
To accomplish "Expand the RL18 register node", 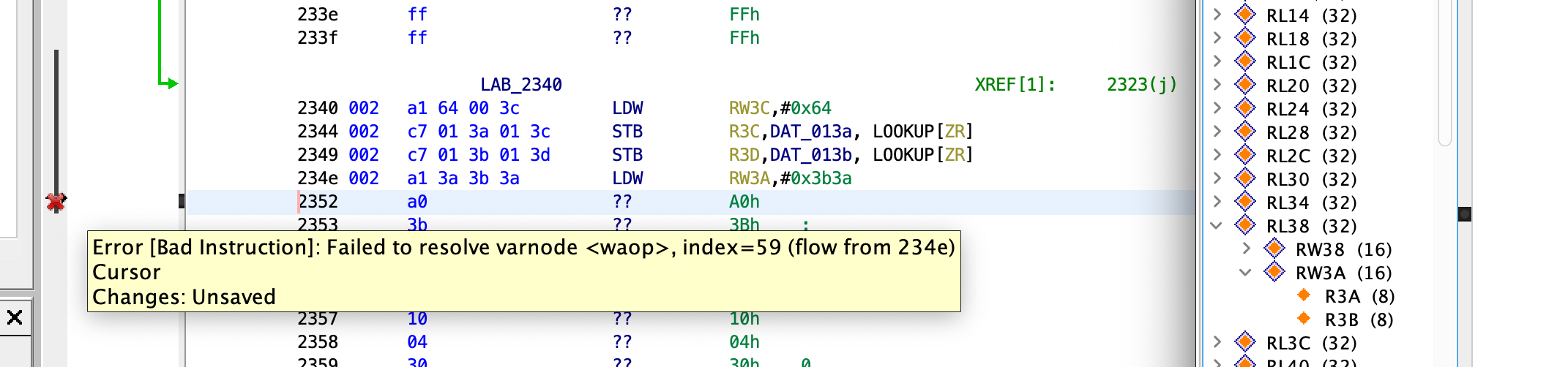I will 1217,38.
